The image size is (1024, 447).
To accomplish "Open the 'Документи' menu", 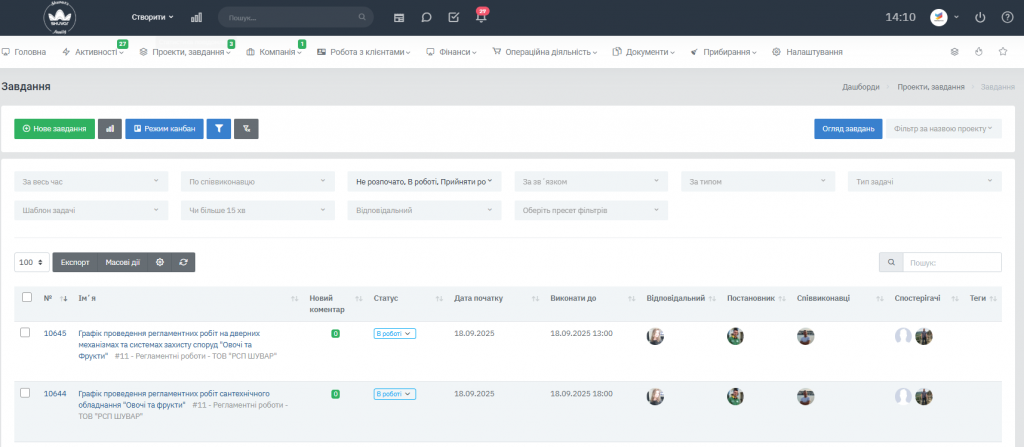I will click(645, 52).
